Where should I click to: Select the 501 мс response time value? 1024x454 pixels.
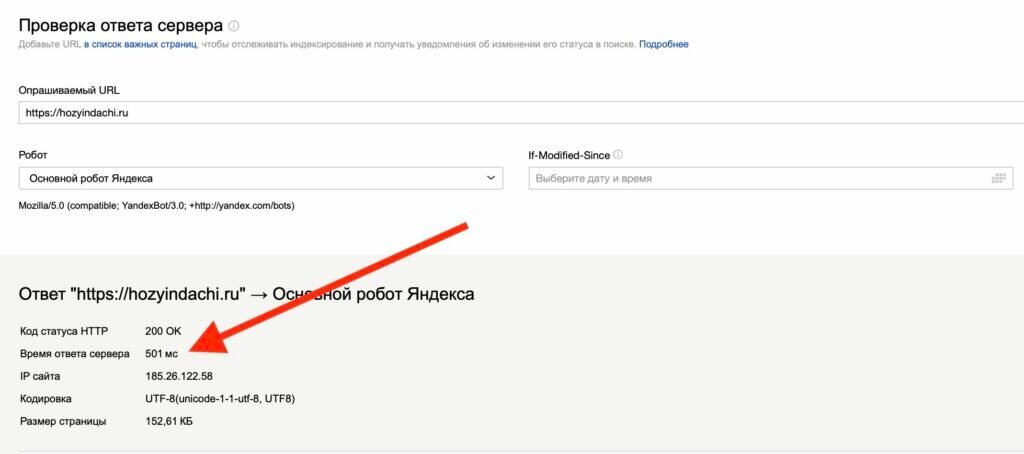161,354
